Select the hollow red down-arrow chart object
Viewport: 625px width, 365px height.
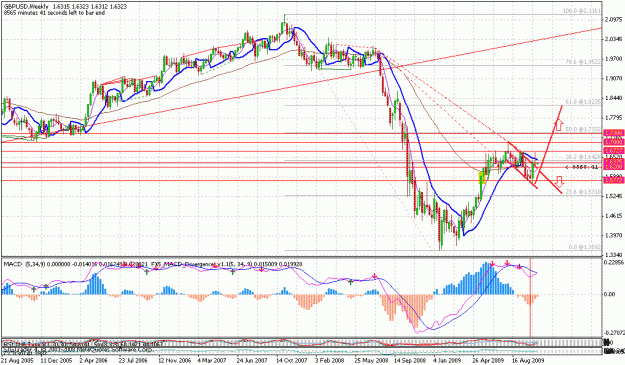click(559, 182)
